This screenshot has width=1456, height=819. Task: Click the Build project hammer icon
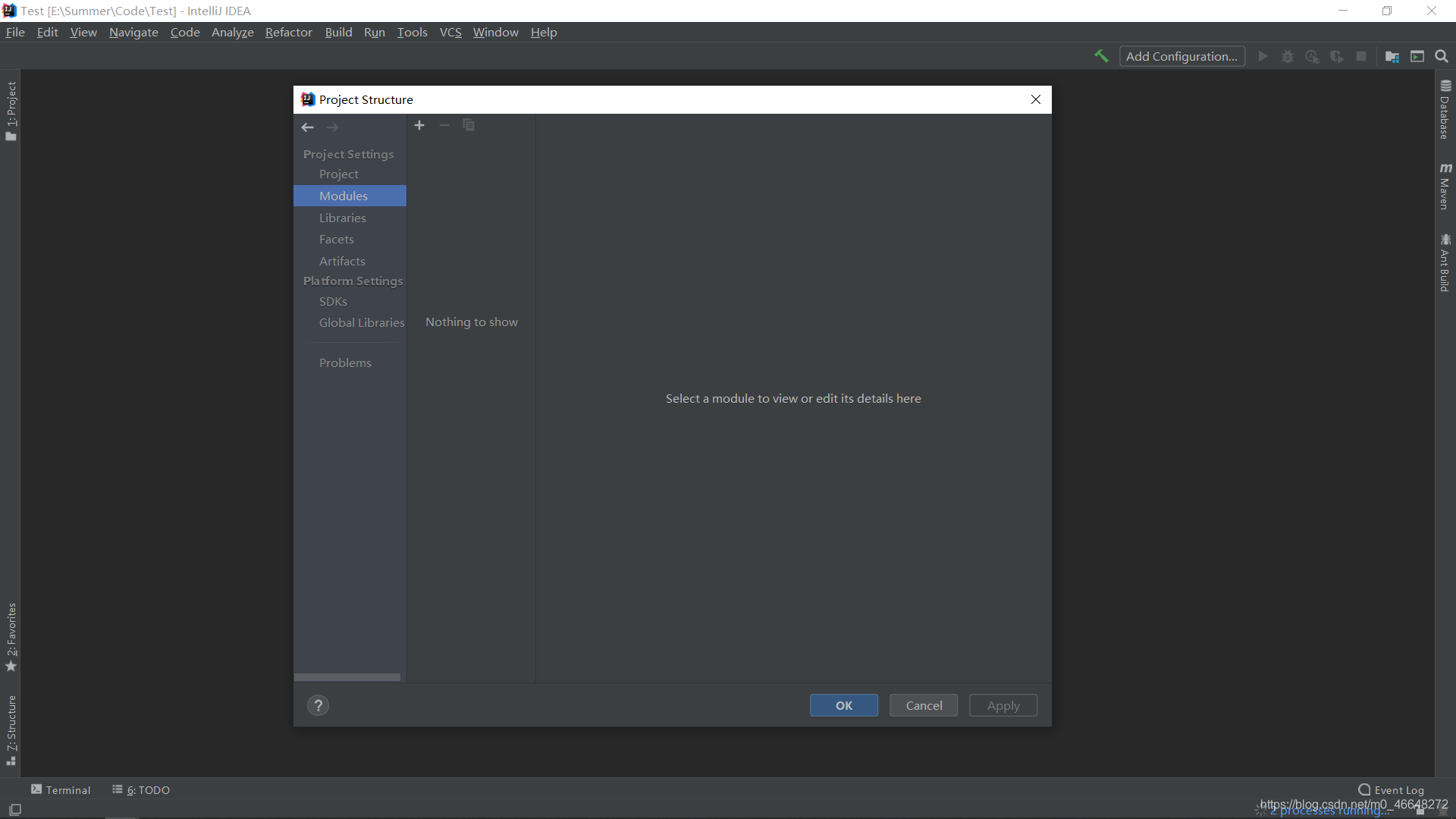tap(1101, 56)
